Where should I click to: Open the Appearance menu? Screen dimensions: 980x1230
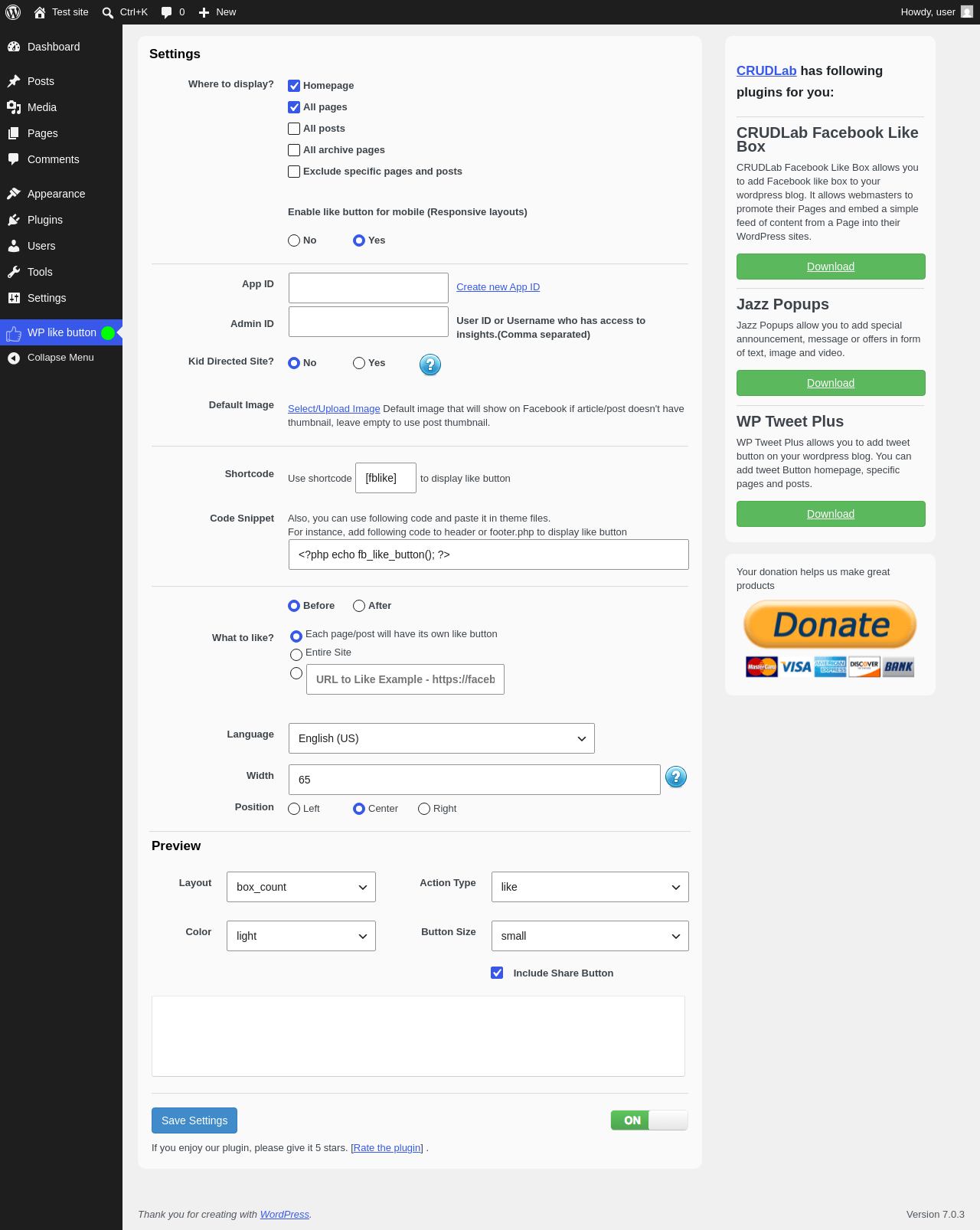point(61,194)
